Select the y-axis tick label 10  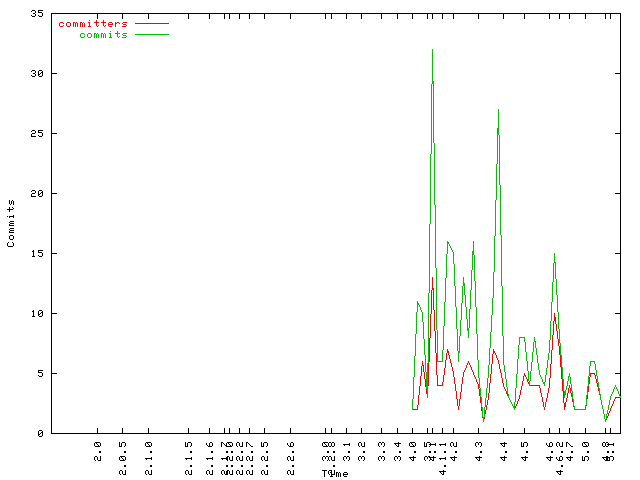pos(37,314)
